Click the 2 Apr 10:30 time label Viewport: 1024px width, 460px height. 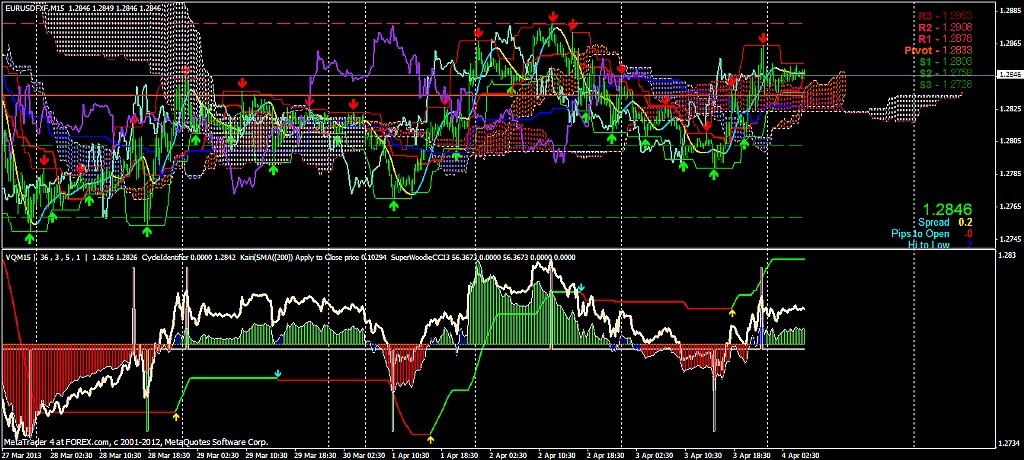(x=556, y=455)
